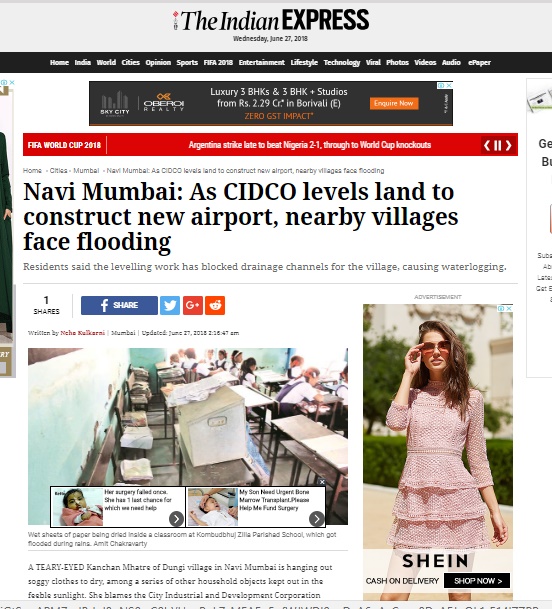Share article on Google Plus
This screenshot has width=552, height=609.
pyautogui.click(x=193, y=305)
